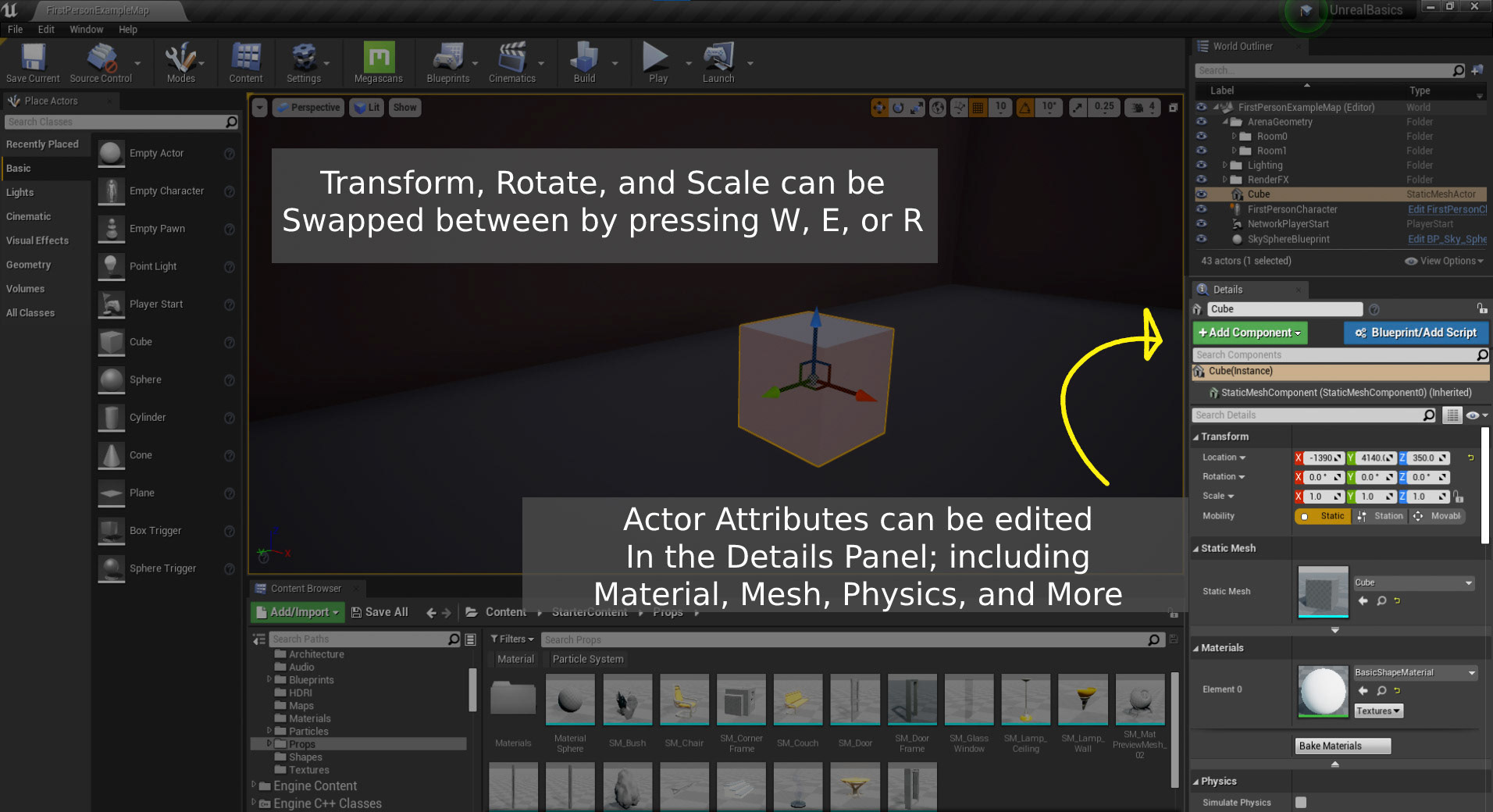Click the Bake Materials button
The width and height of the screenshot is (1493, 812).
tap(1342, 746)
